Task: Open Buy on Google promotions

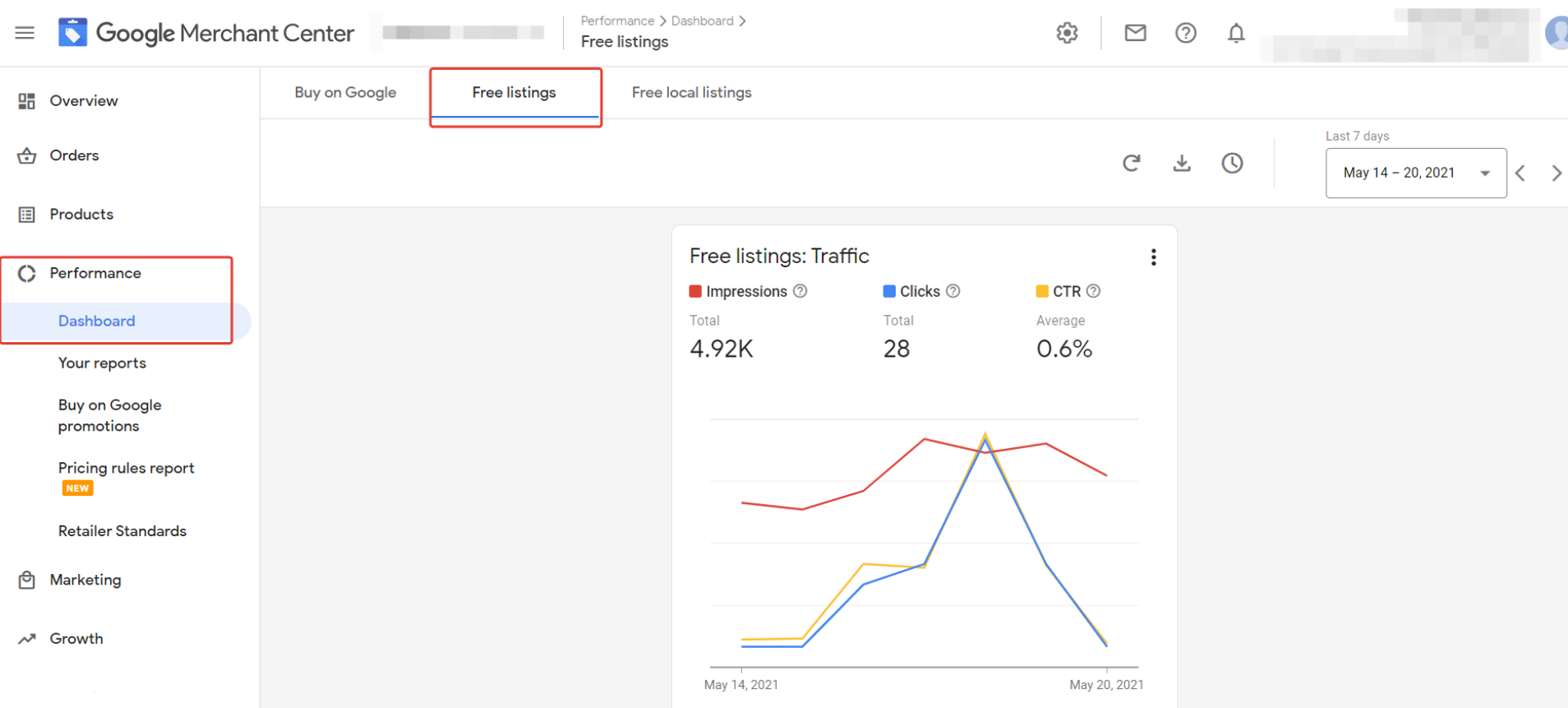Action: click(x=109, y=416)
